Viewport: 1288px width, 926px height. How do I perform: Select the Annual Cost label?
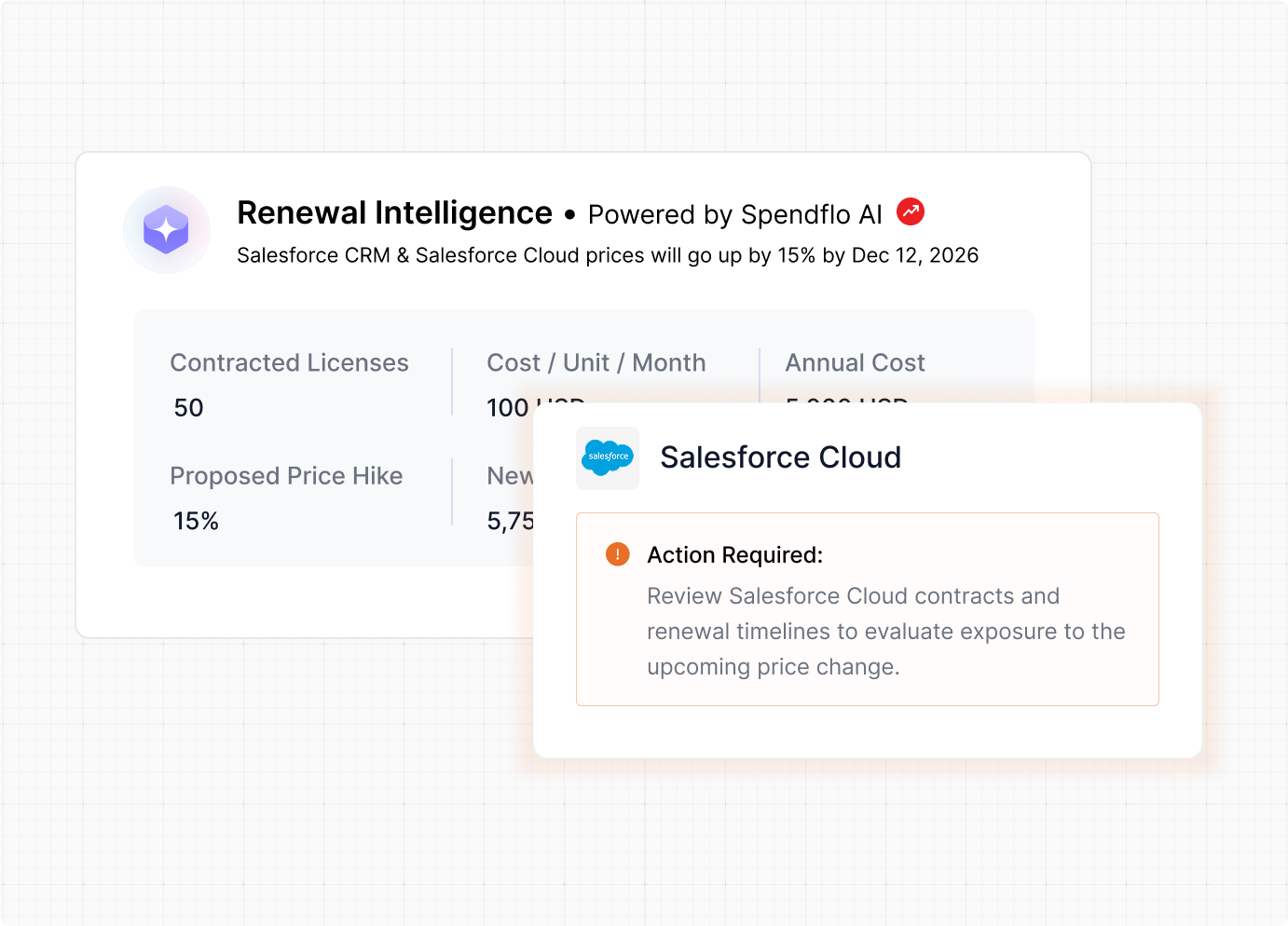coord(855,362)
